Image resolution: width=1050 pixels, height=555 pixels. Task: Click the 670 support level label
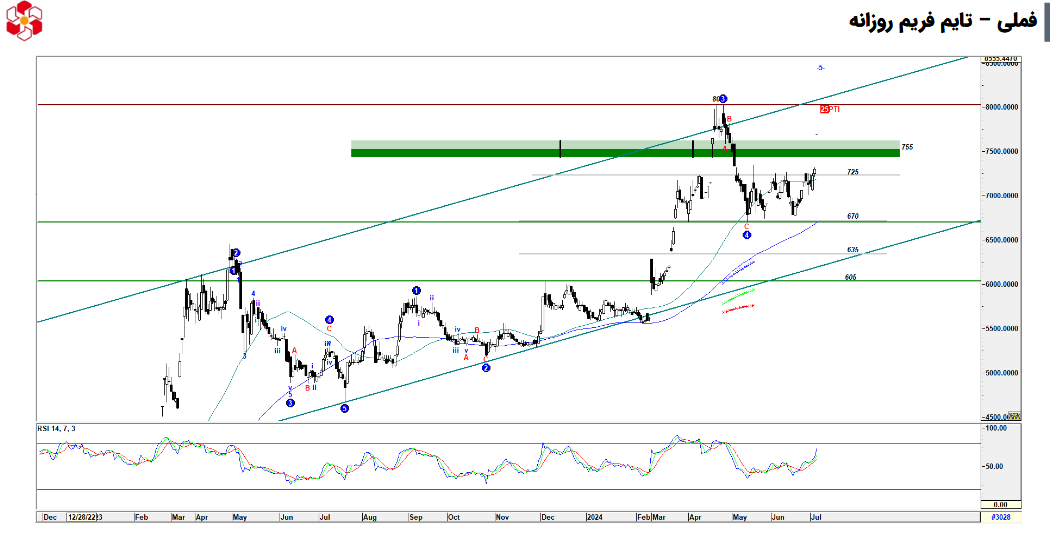pyautogui.click(x=853, y=216)
